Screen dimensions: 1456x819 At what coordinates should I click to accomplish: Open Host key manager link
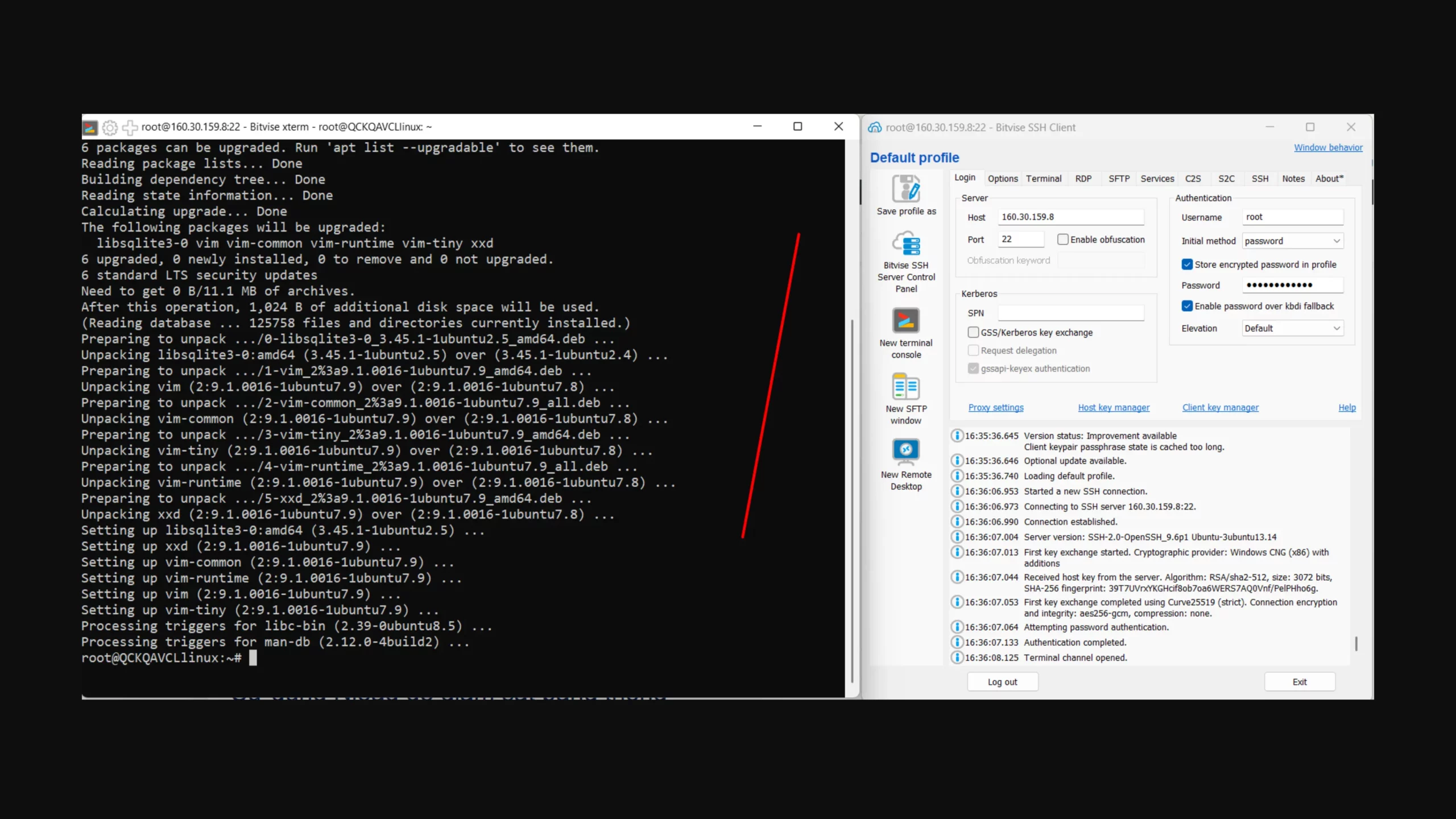[x=1114, y=408]
